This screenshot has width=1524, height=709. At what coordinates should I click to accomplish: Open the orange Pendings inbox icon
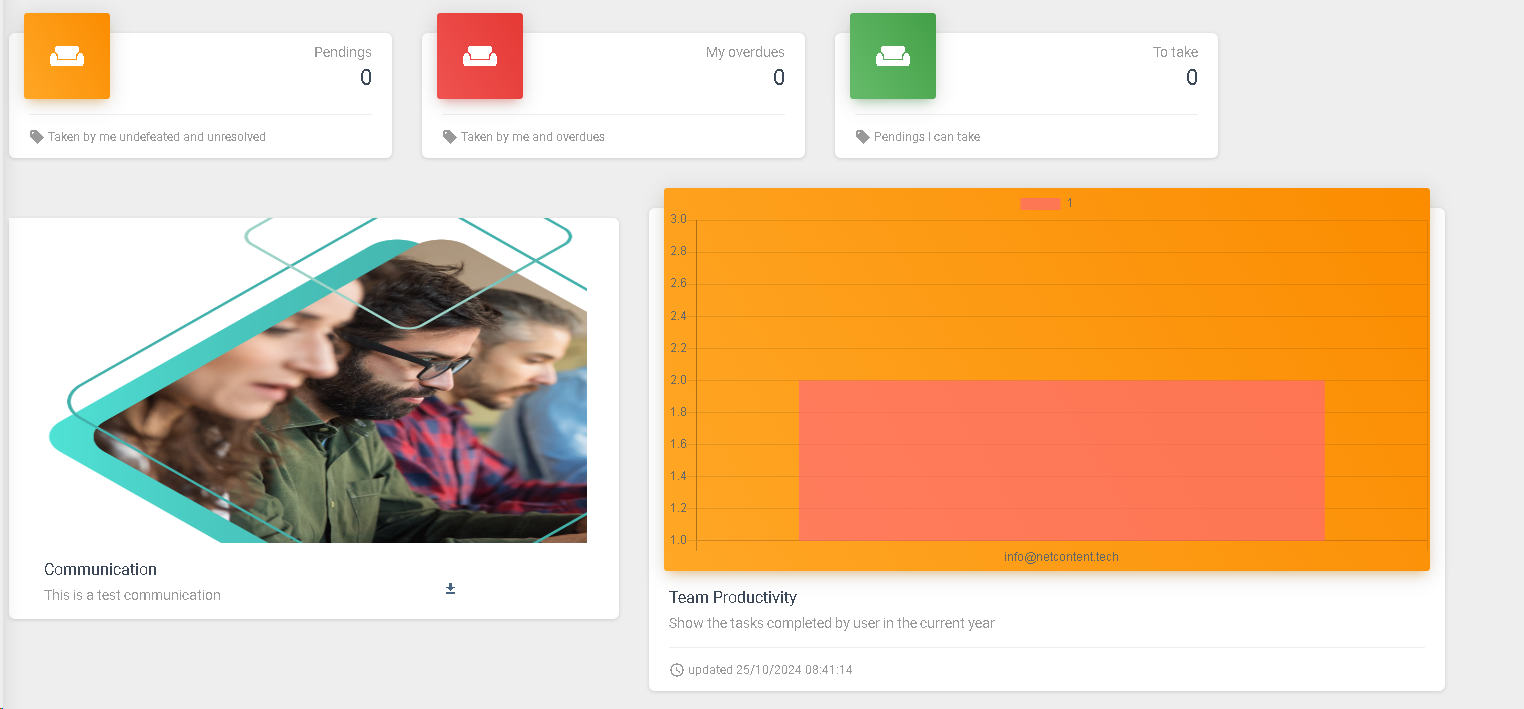coord(67,56)
